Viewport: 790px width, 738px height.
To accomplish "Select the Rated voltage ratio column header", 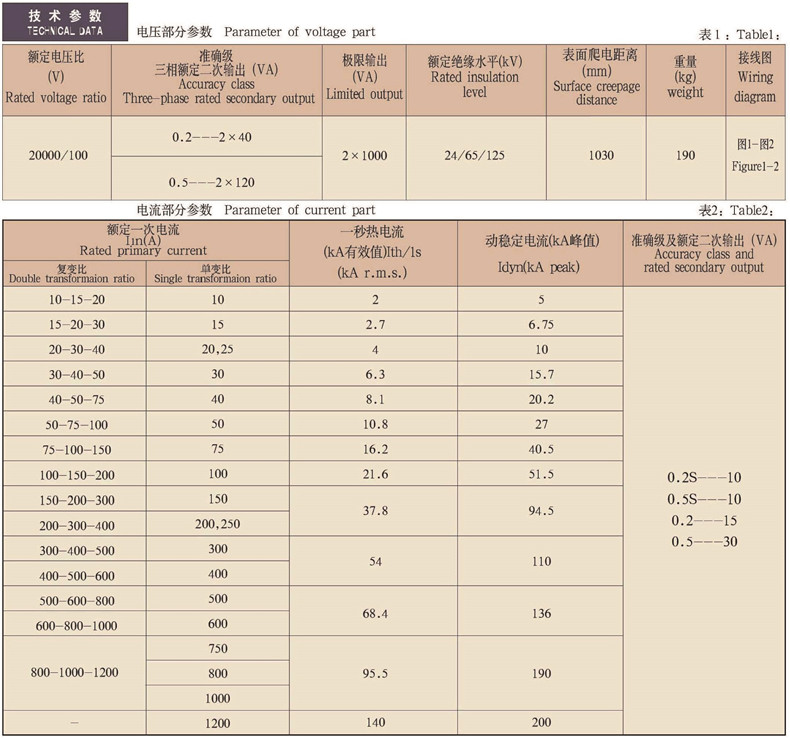I will point(57,78).
